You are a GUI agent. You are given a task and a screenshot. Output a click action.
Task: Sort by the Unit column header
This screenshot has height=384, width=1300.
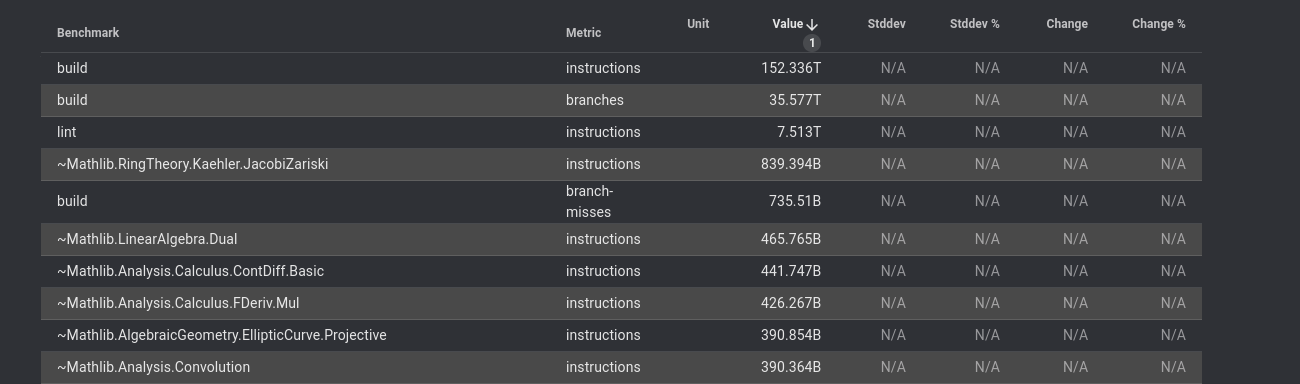pos(698,24)
